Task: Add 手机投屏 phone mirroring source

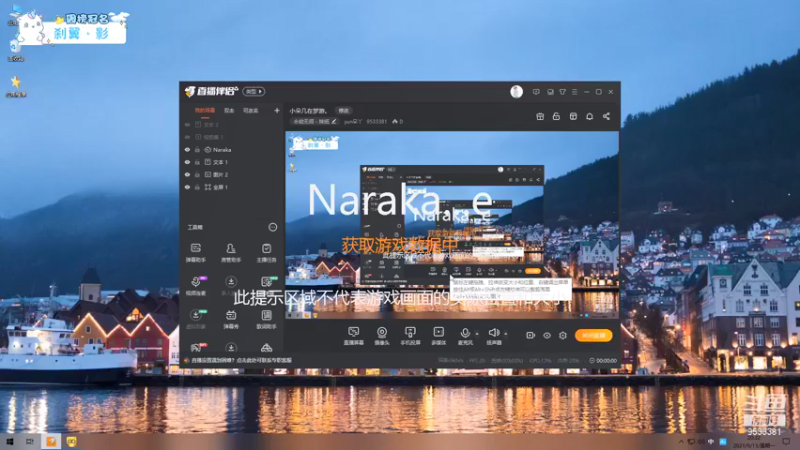Action: [410, 336]
